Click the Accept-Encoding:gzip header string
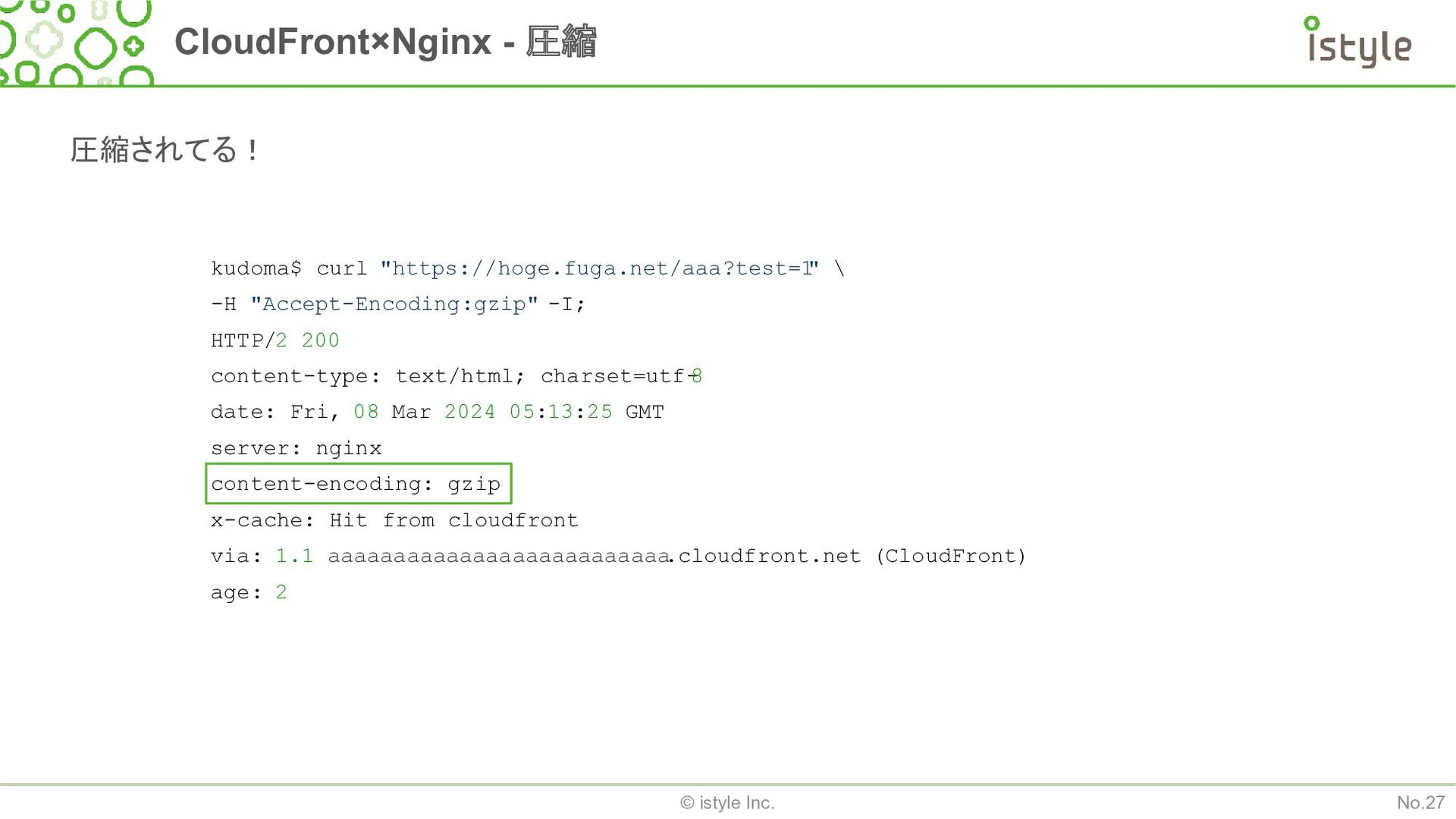 pos(394,304)
